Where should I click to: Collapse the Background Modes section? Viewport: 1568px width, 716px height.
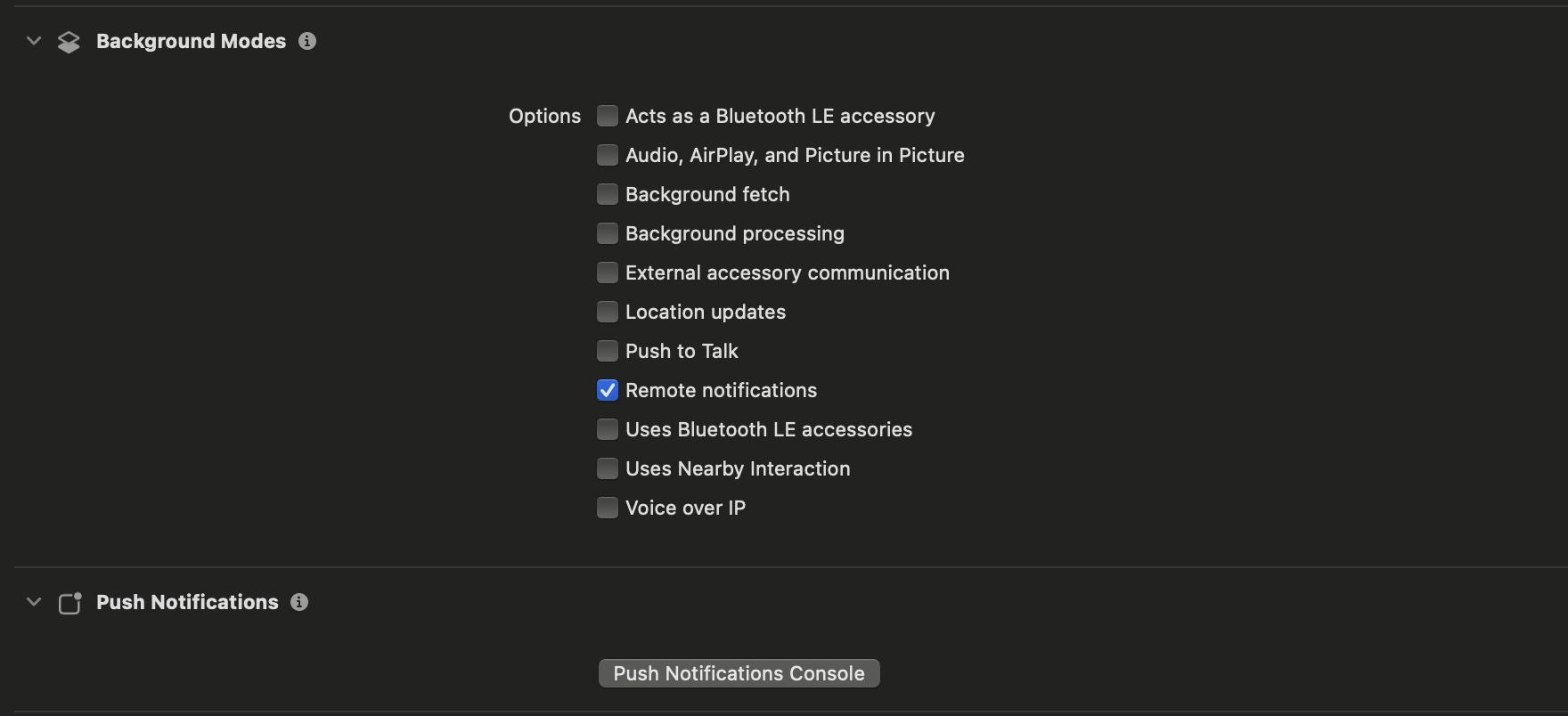tap(34, 41)
